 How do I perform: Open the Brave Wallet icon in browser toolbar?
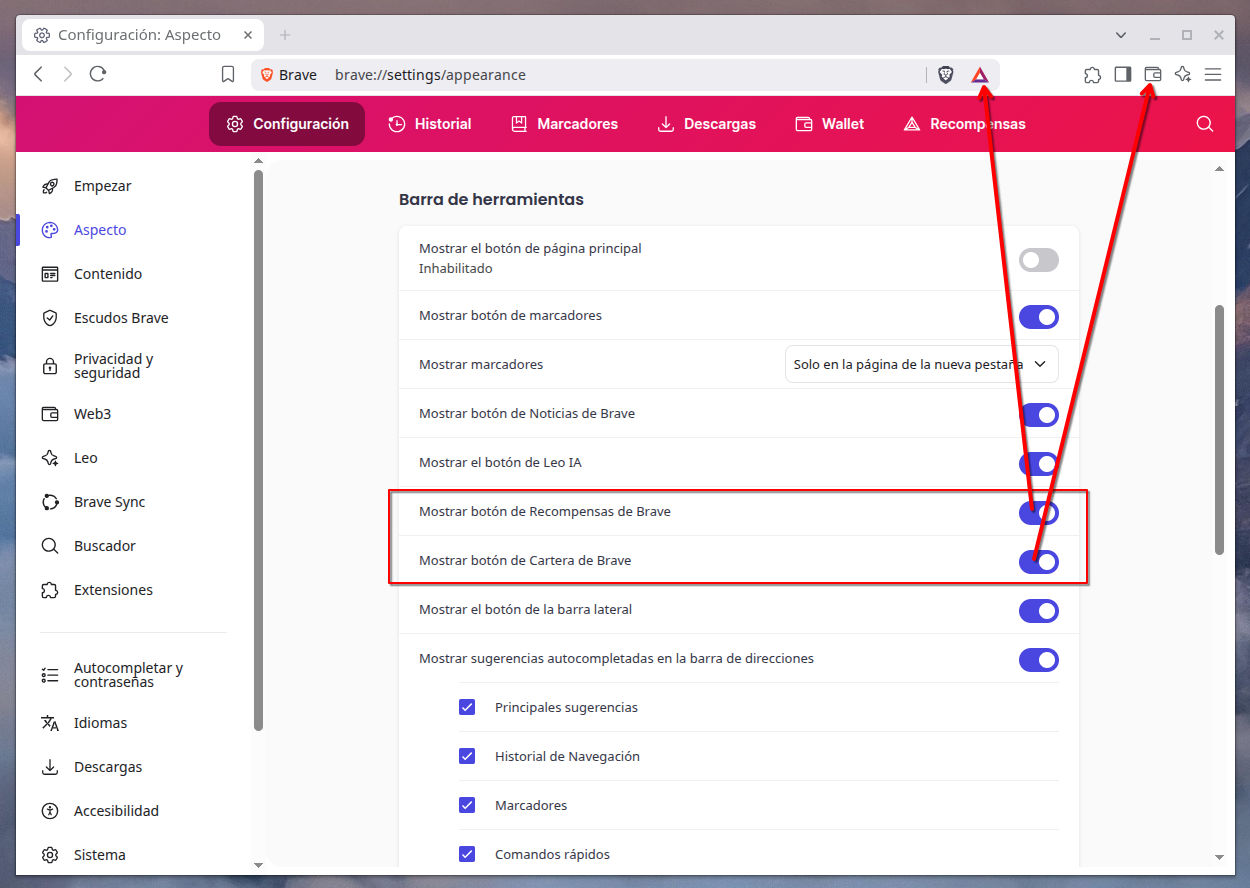(1152, 75)
